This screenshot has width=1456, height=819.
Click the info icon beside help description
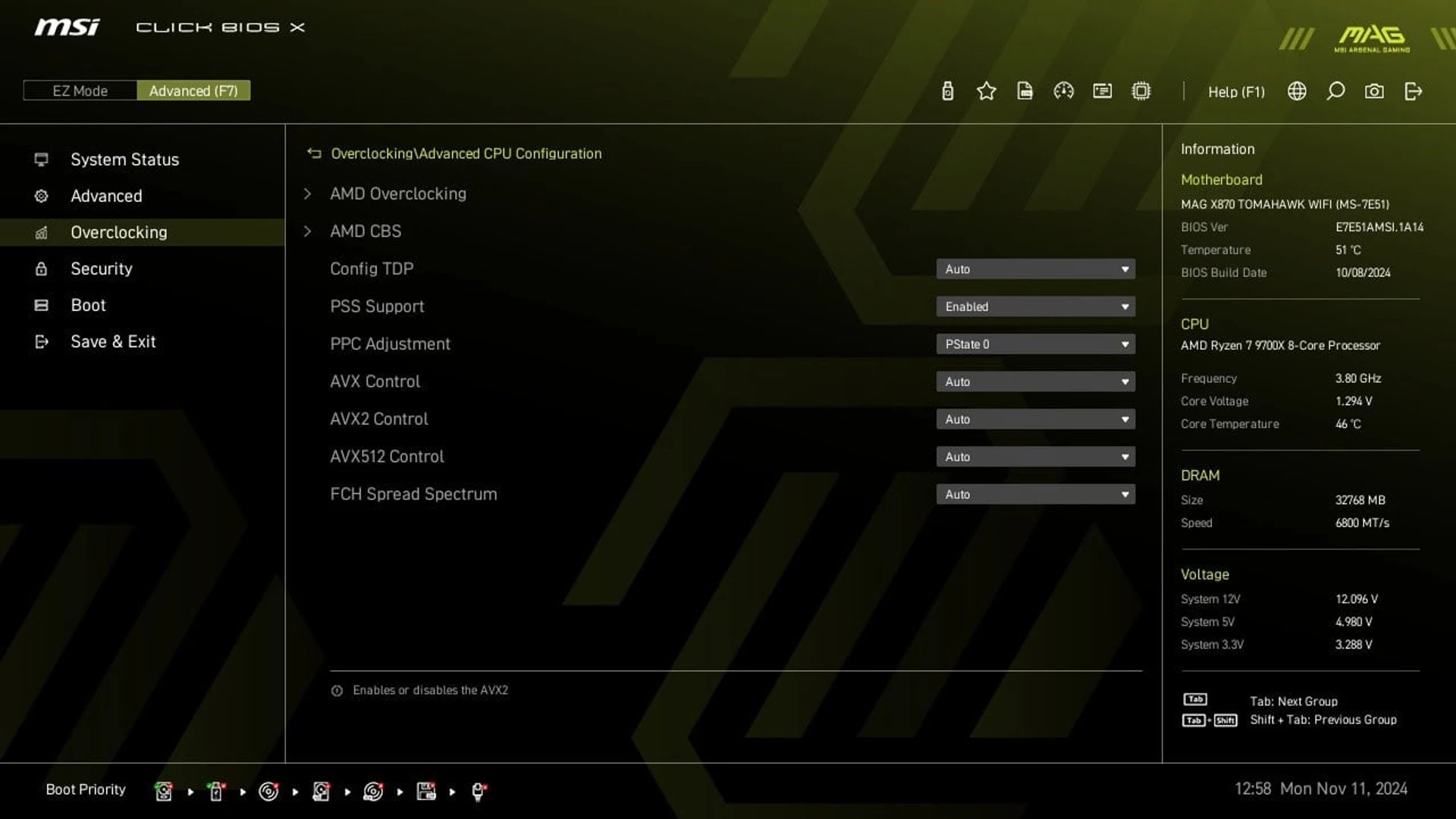click(337, 690)
